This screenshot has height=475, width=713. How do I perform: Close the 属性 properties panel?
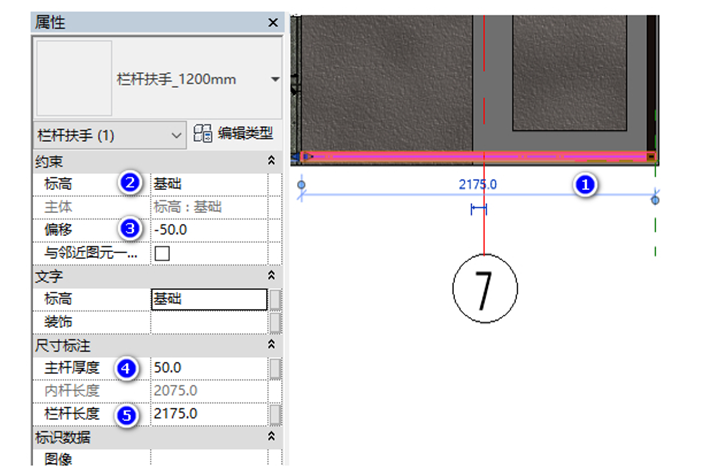tap(273, 22)
